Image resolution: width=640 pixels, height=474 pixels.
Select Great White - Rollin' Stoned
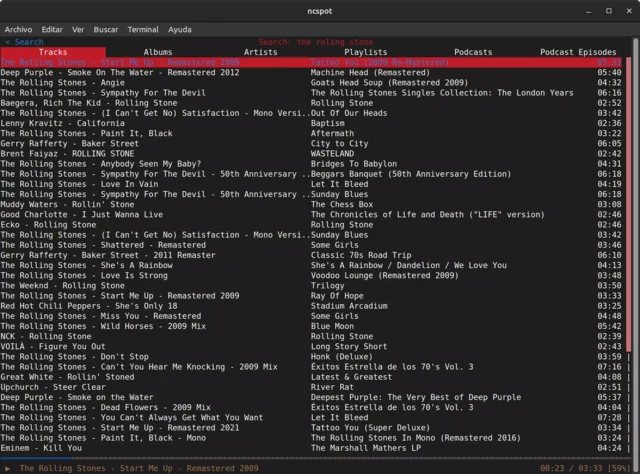coord(311,377)
